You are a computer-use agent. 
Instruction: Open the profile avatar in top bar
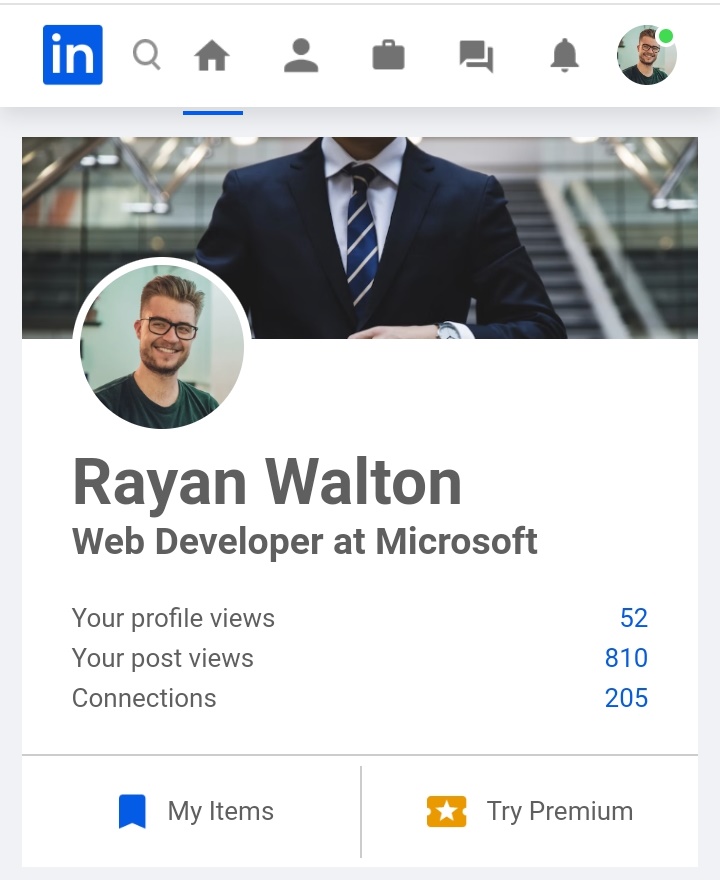click(x=646, y=55)
